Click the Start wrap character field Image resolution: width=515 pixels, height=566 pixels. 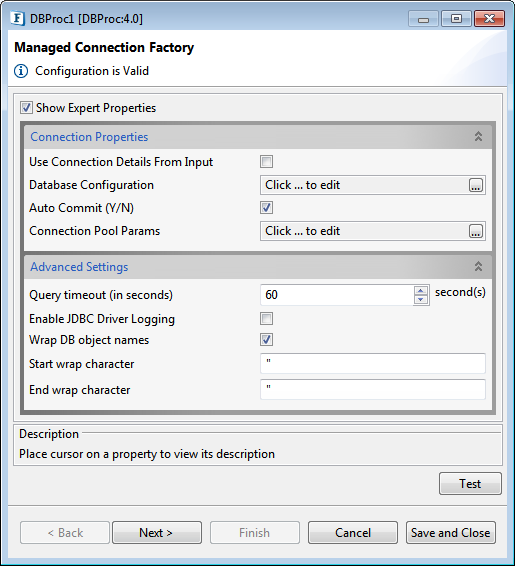click(373, 364)
